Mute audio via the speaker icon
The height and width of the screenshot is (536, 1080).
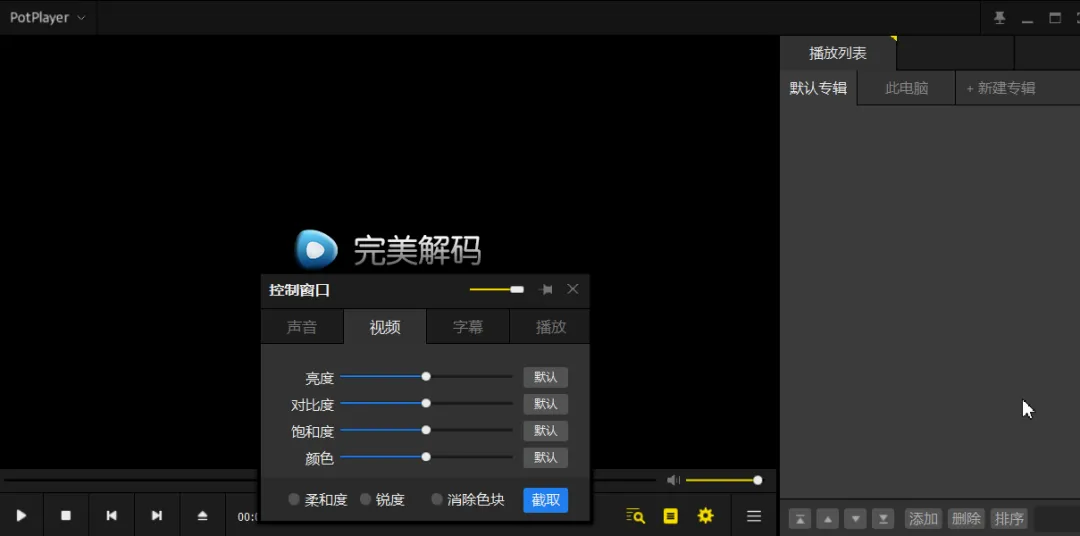[674, 480]
